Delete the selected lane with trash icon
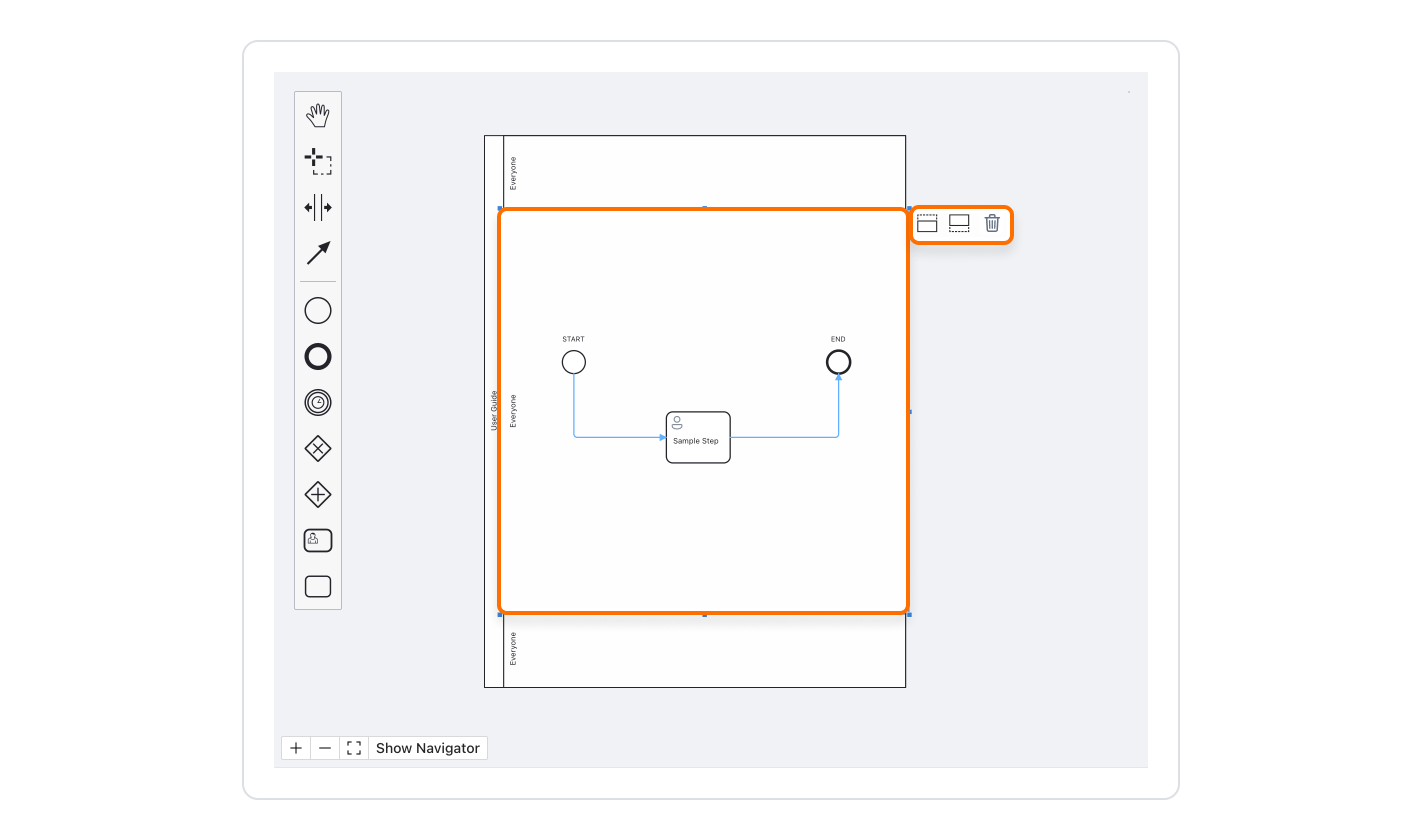Screen dimensions: 1422x840 pos(992,223)
